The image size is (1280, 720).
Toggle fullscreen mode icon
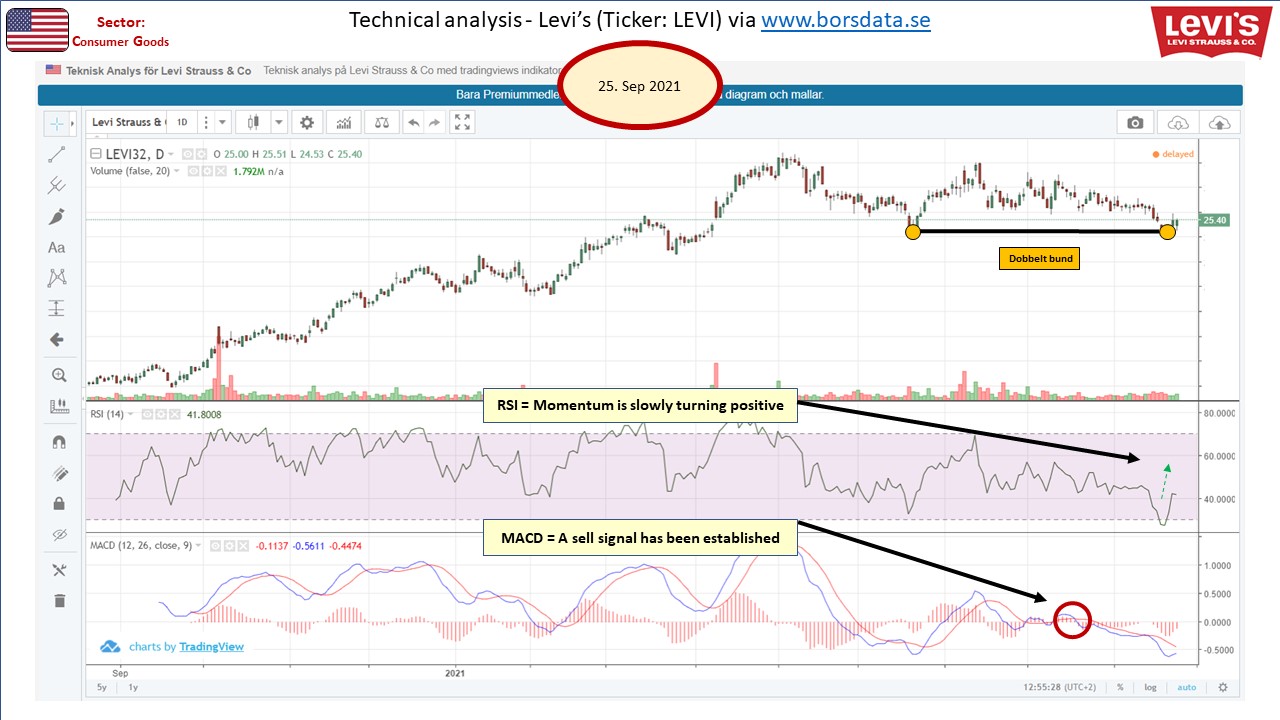pos(462,122)
